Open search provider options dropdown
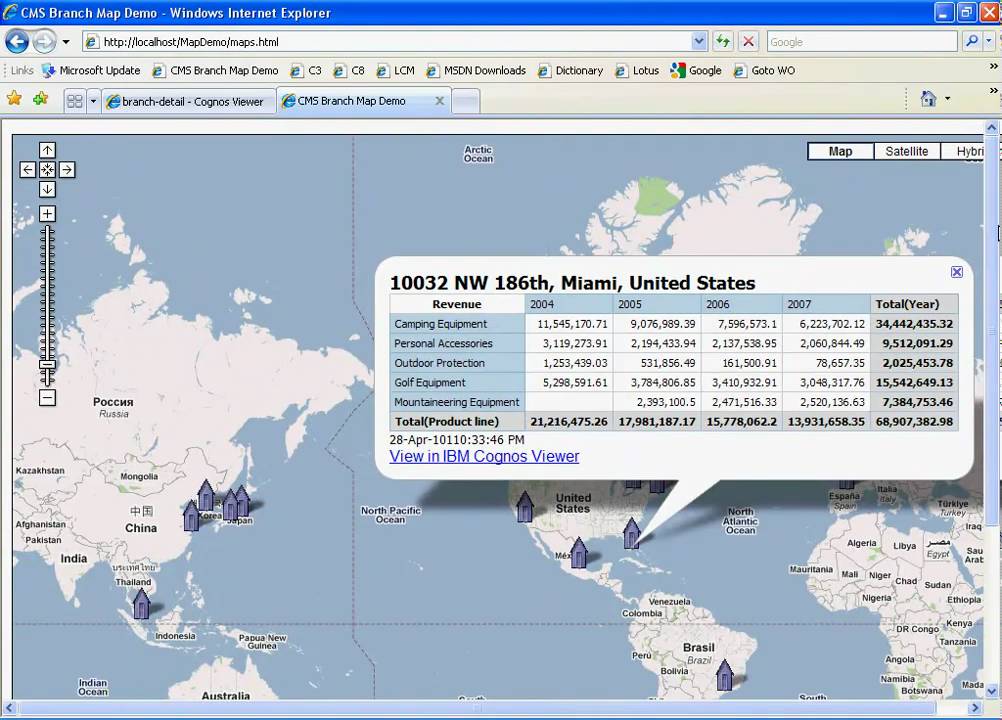The width and height of the screenshot is (1002, 720). 989,42
